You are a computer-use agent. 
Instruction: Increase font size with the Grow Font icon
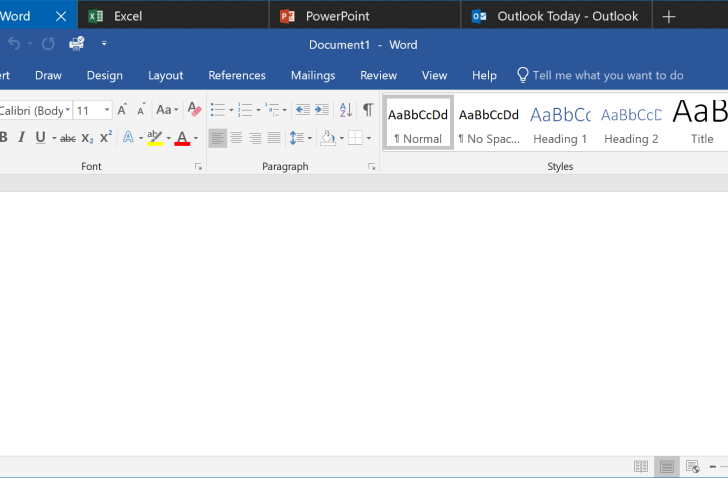[122, 110]
